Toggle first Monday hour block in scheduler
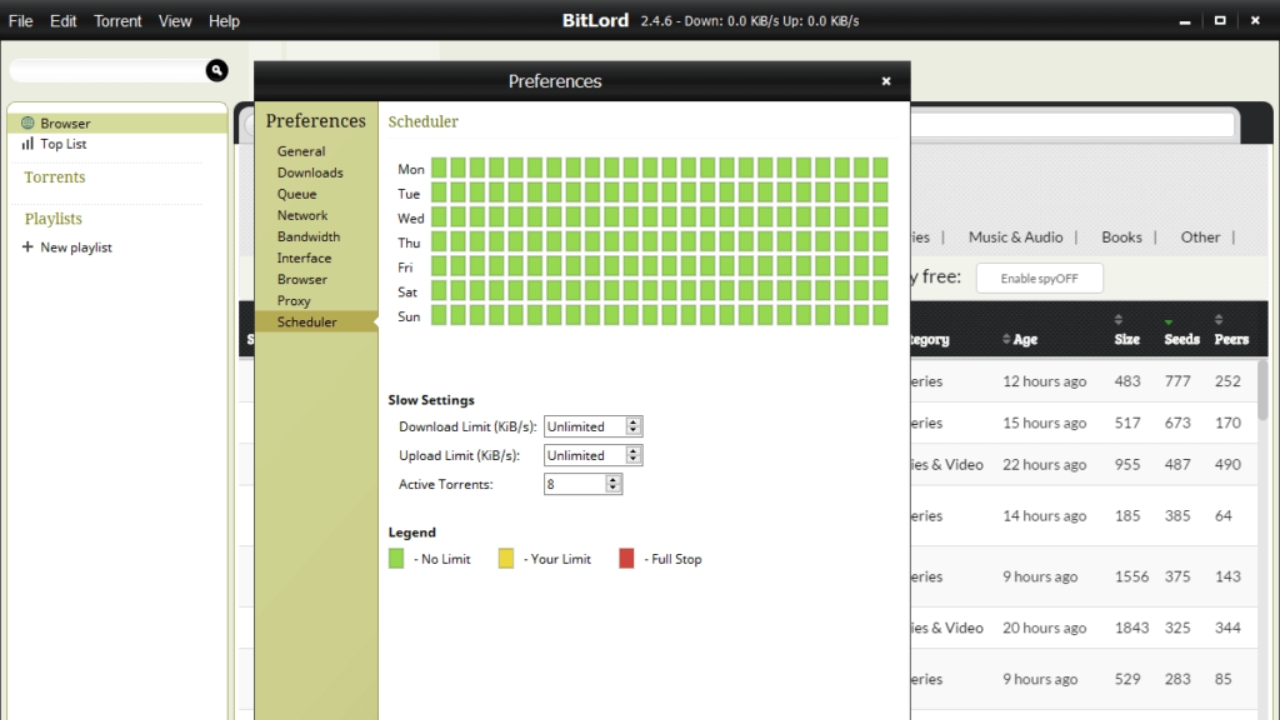This screenshot has width=1280, height=720. (439, 168)
